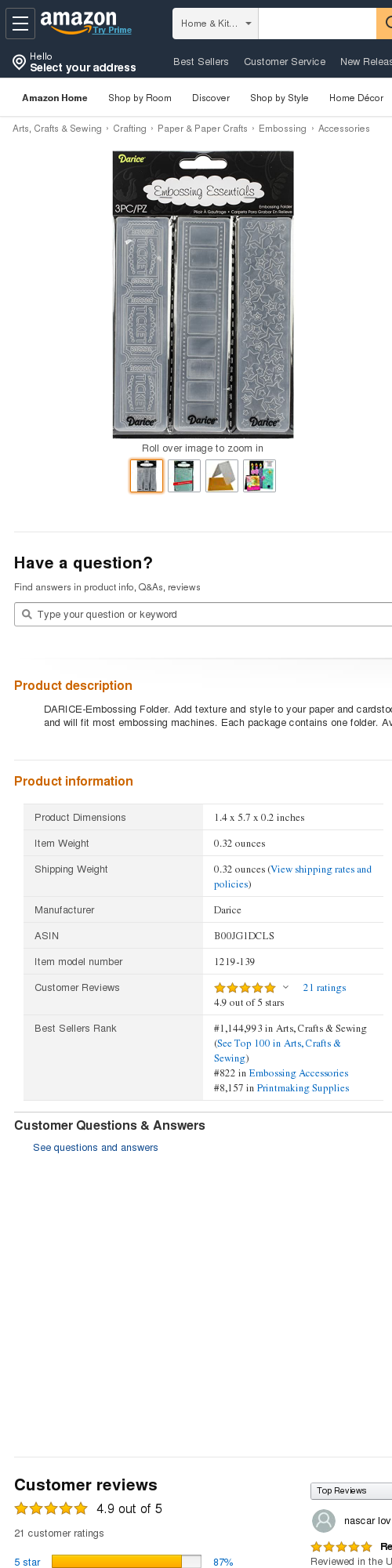The image size is (392, 1568).
Task: Click reviewer name nascar lov
Action: click(x=367, y=1521)
